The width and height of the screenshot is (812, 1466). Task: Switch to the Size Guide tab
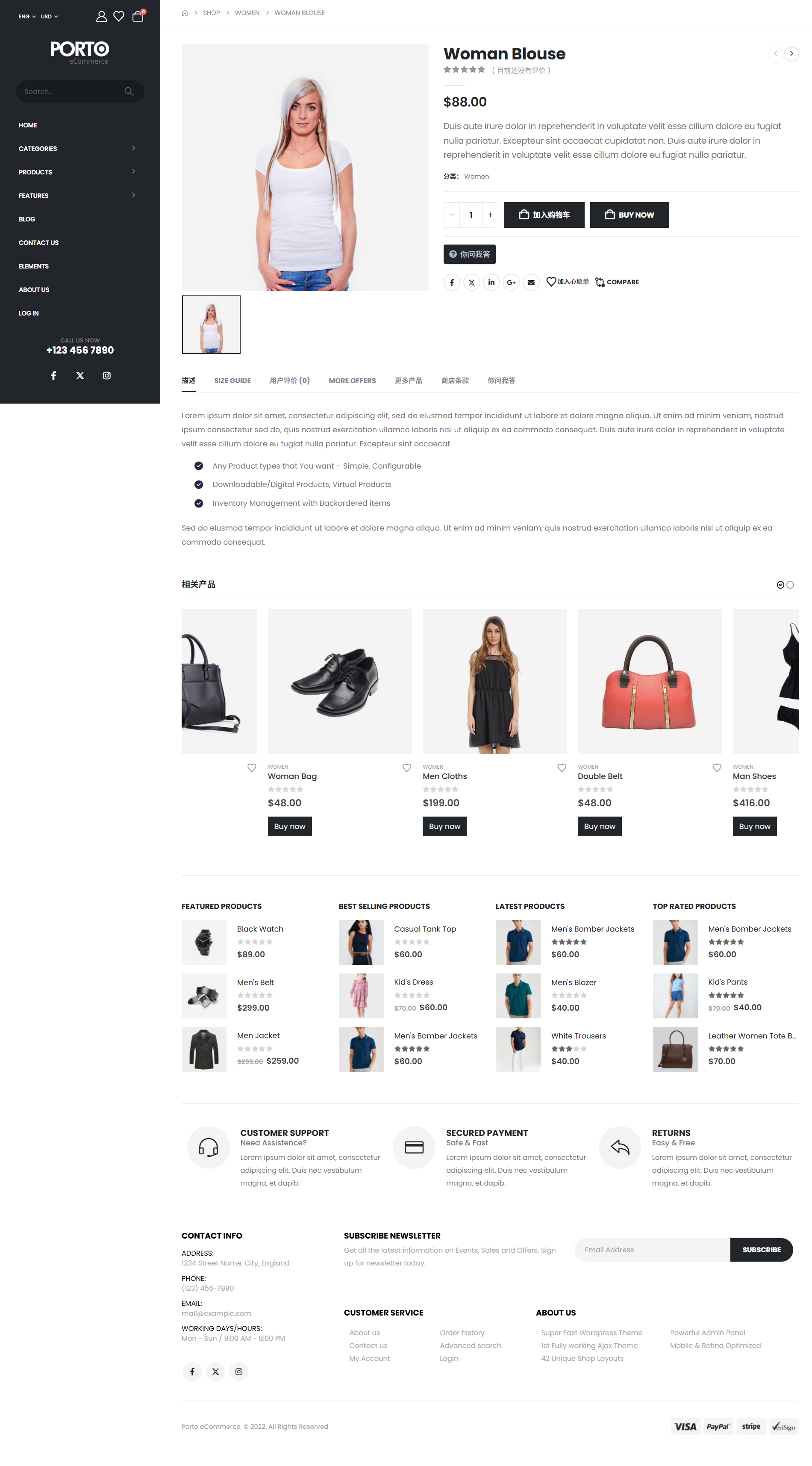[232, 381]
